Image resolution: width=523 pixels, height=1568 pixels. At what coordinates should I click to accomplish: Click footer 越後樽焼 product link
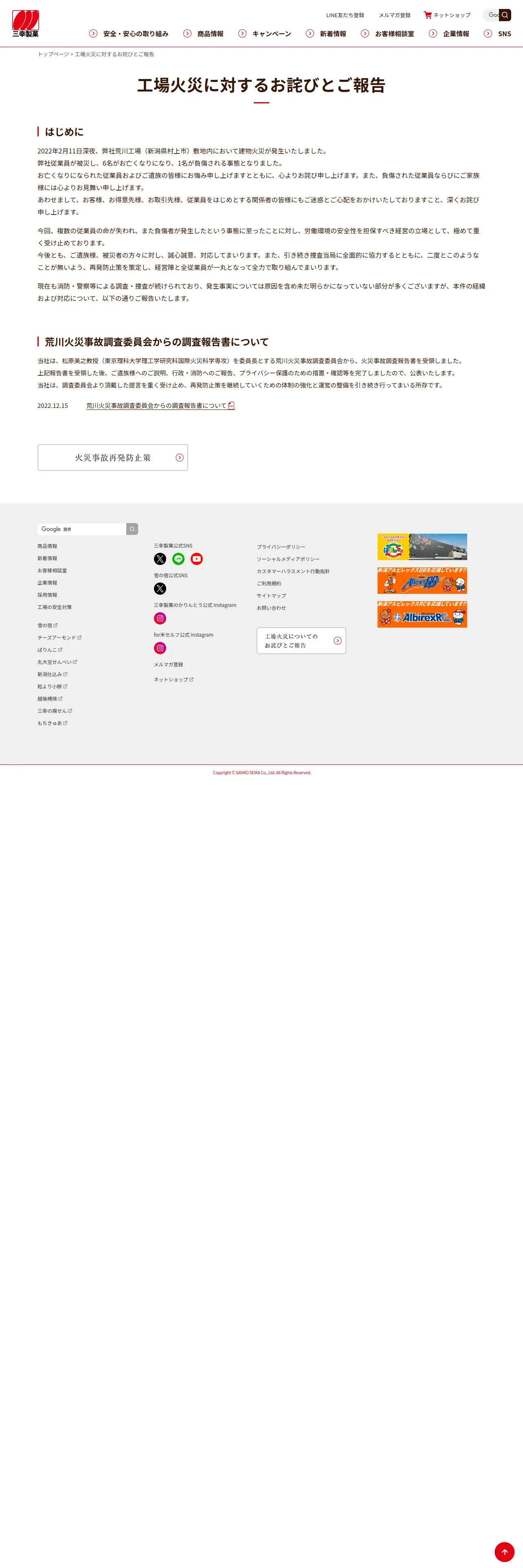(x=47, y=699)
